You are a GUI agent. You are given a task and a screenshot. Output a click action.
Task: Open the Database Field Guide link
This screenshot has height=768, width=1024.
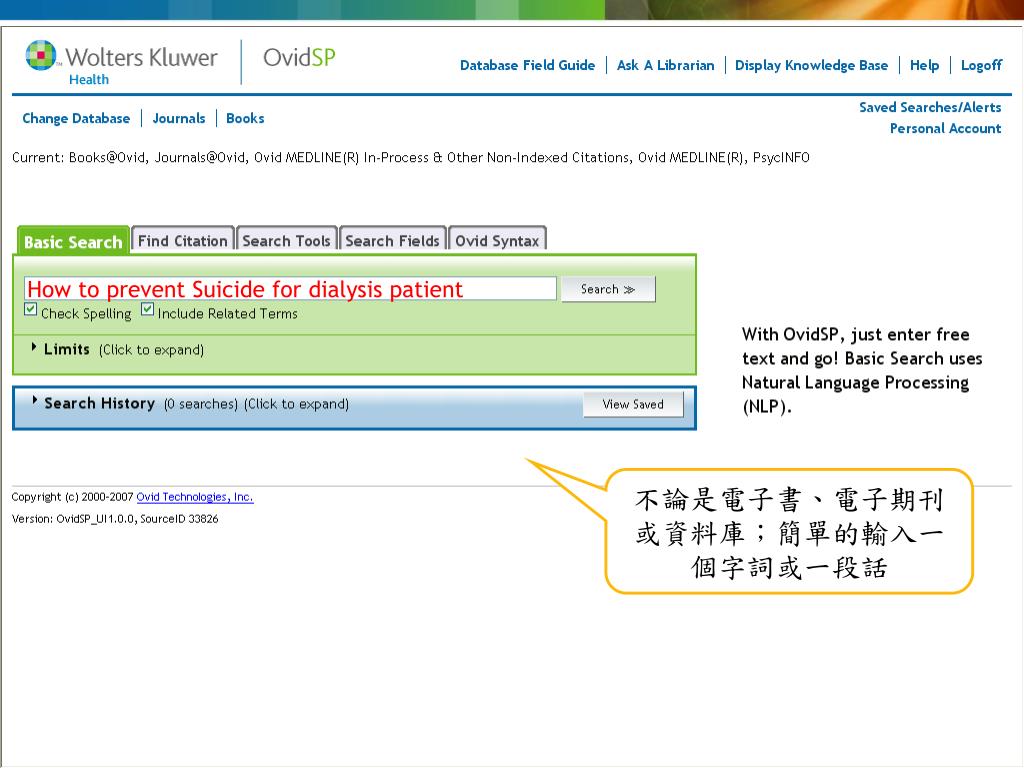[x=528, y=65]
